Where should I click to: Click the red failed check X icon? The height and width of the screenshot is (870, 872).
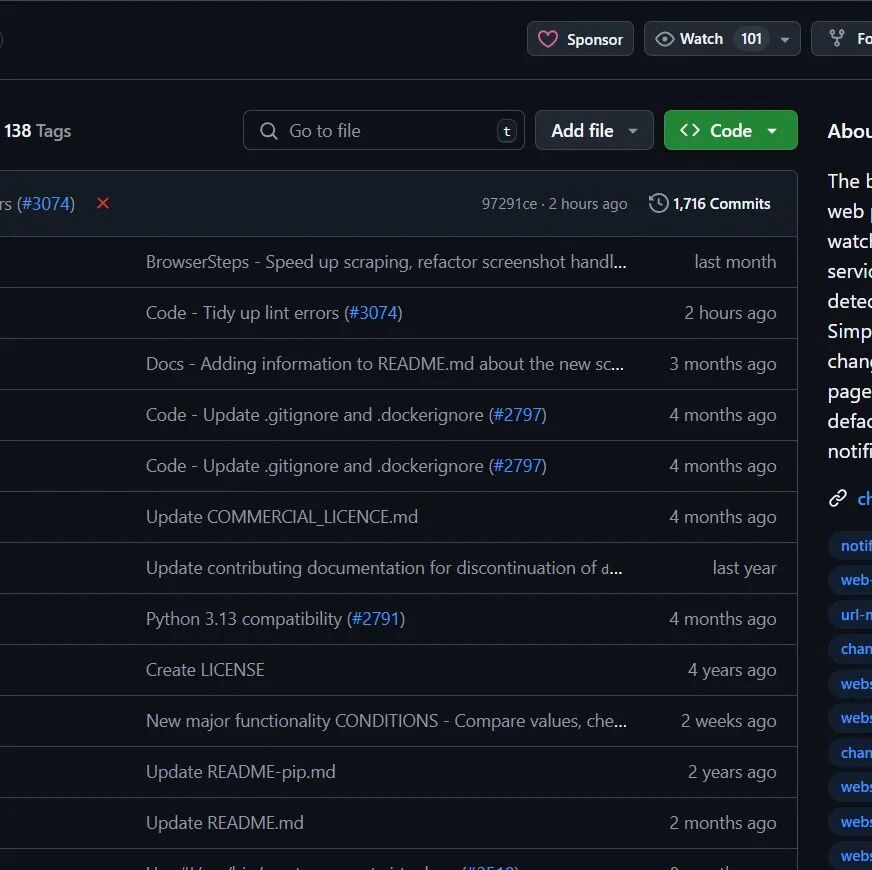(103, 203)
